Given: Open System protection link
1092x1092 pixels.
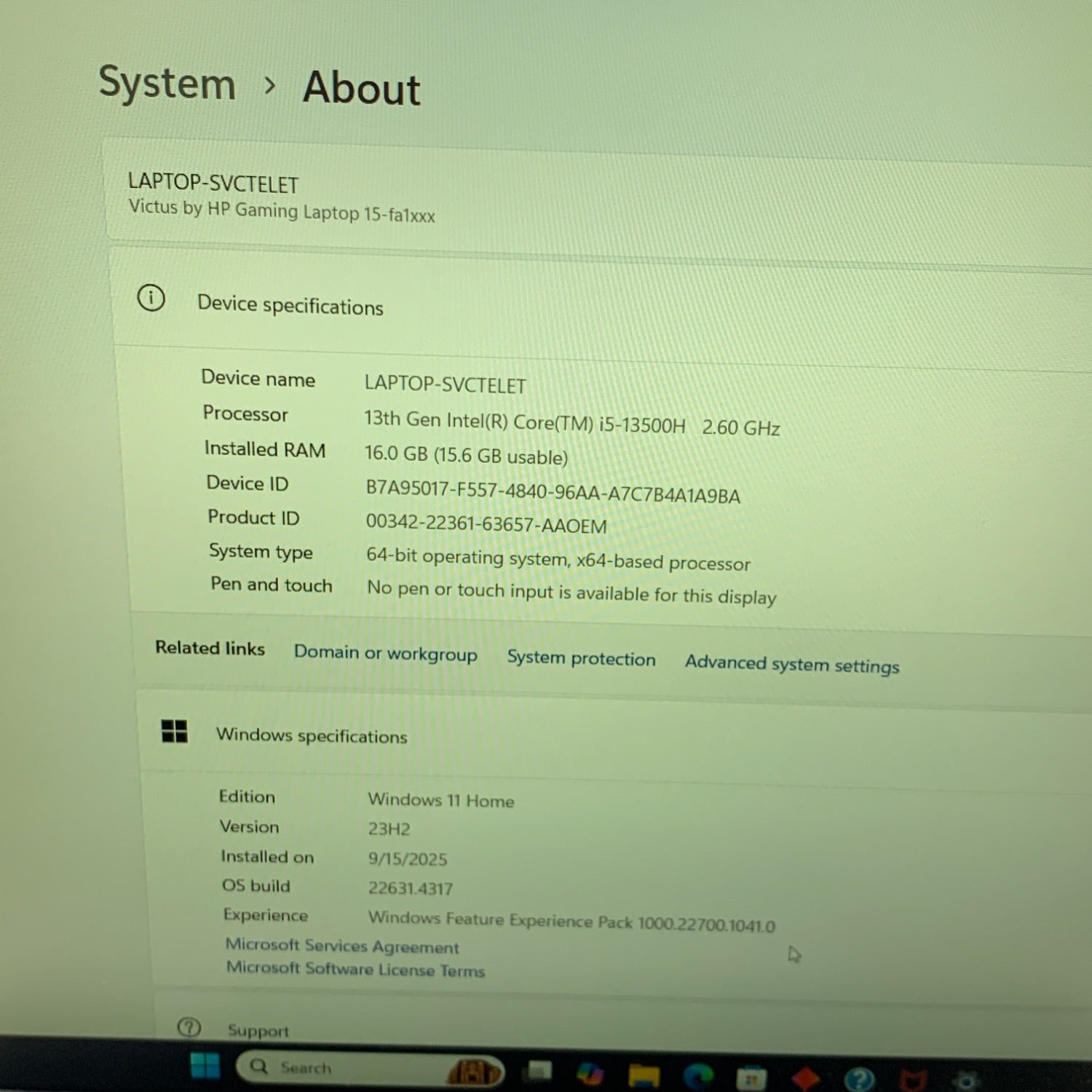Looking at the screenshot, I should pos(581,658).
